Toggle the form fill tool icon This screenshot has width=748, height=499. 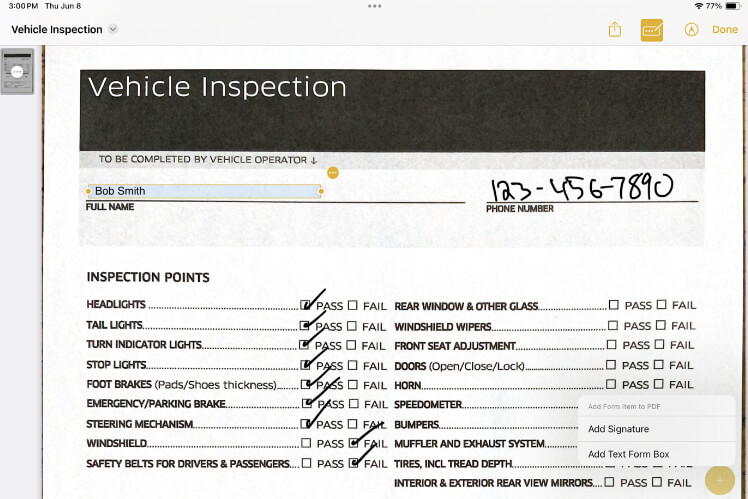coord(651,30)
